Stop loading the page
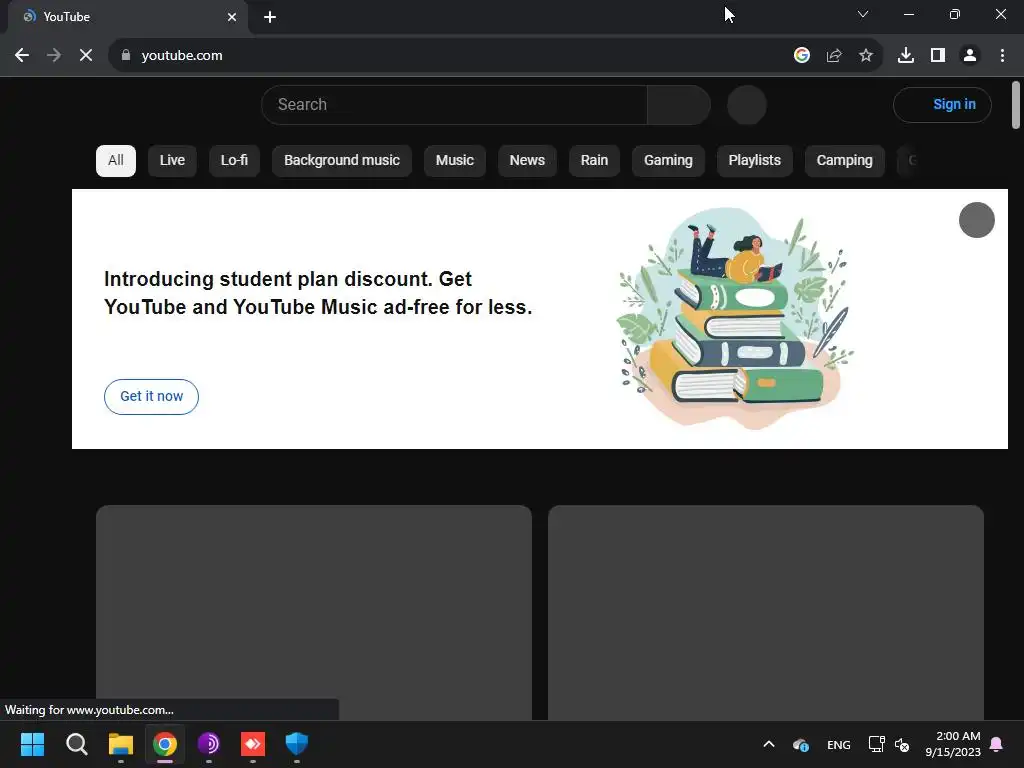This screenshot has height=768, width=1024. (x=86, y=56)
